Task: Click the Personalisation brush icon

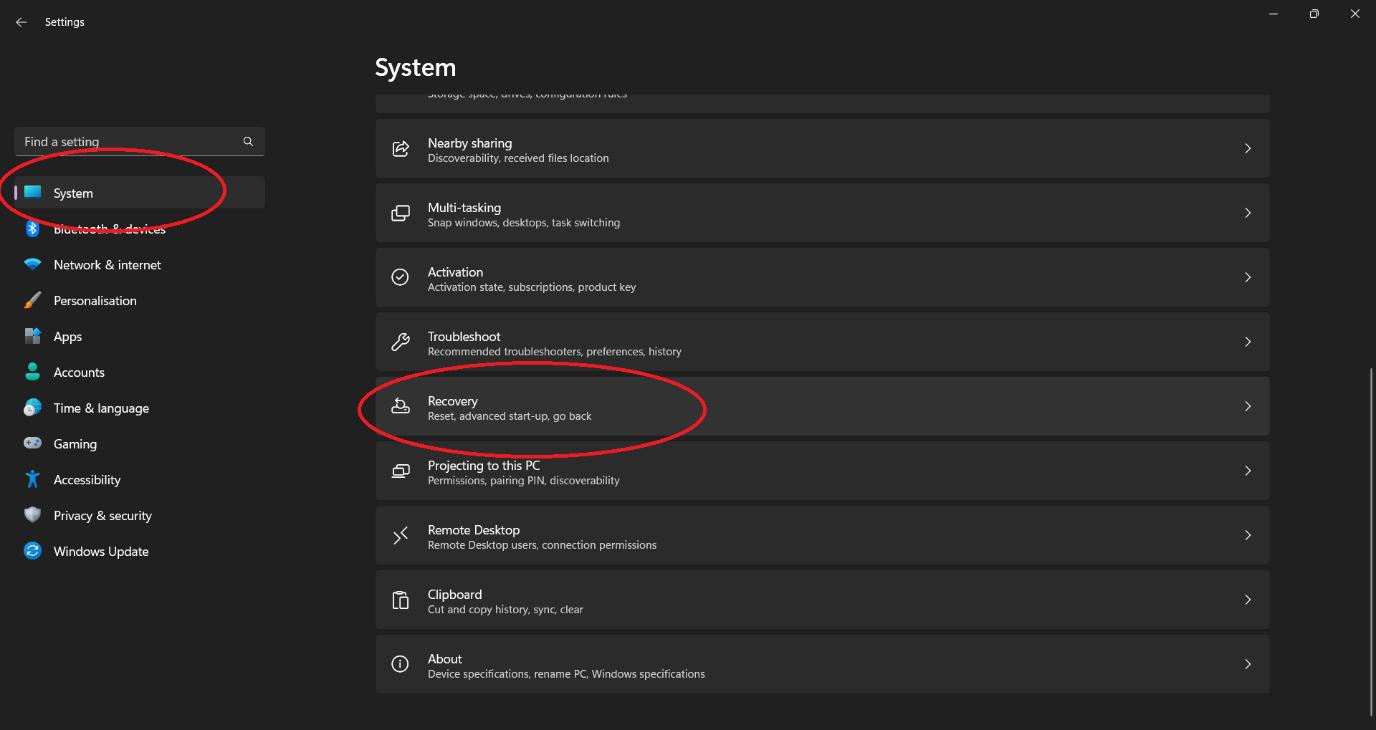Action: [x=31, y=300]
